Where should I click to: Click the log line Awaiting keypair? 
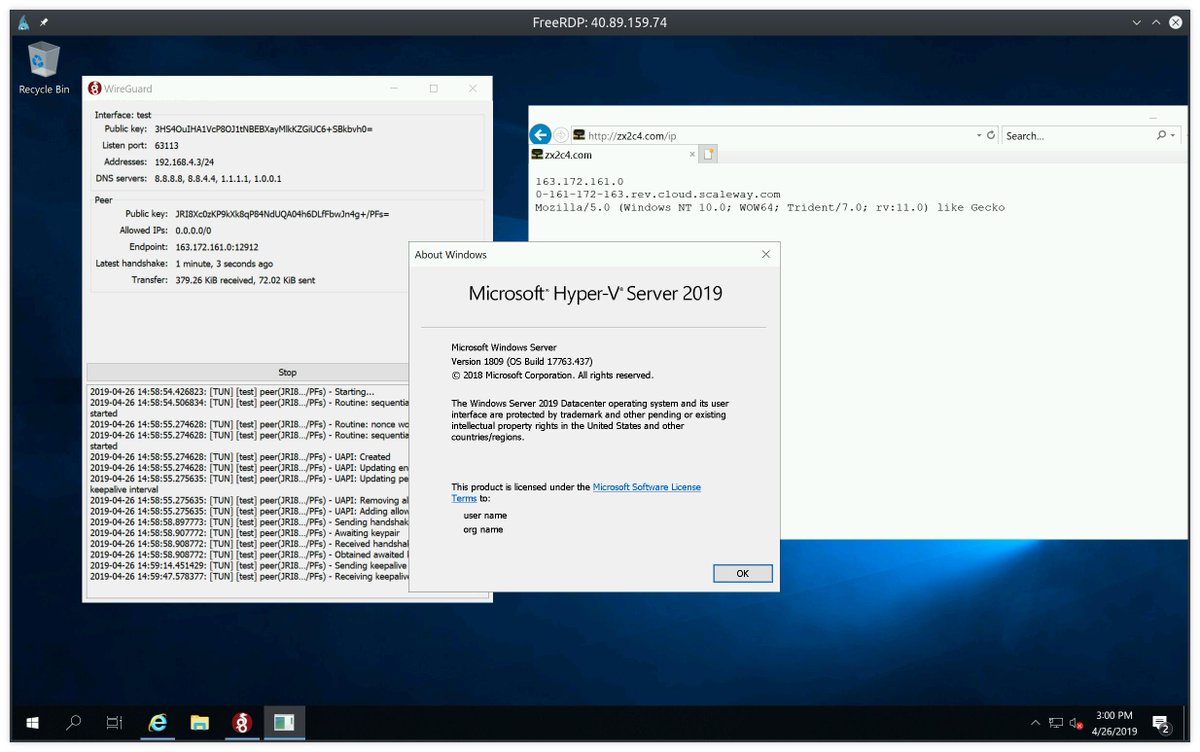pos(246,534)
